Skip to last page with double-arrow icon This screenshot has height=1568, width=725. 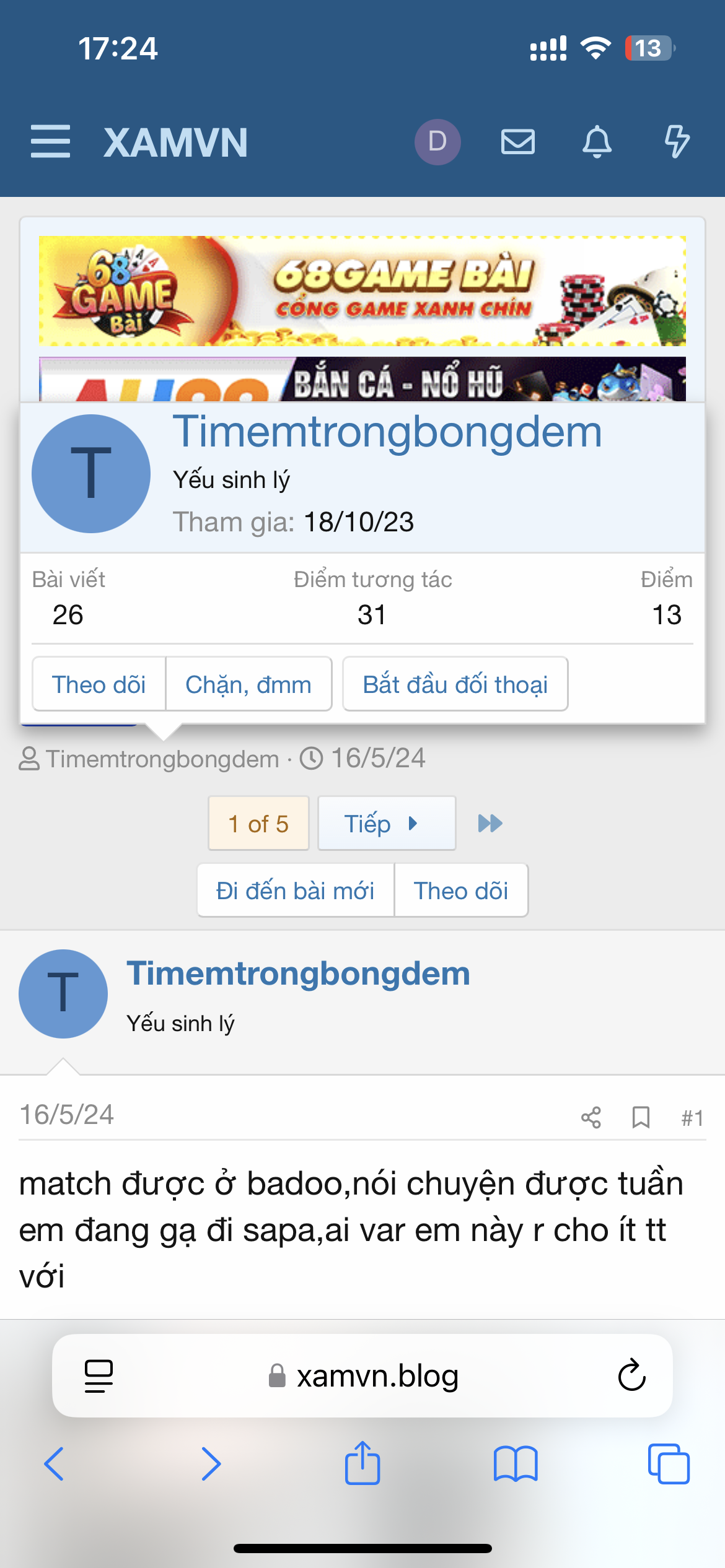[x=489, y=823]
